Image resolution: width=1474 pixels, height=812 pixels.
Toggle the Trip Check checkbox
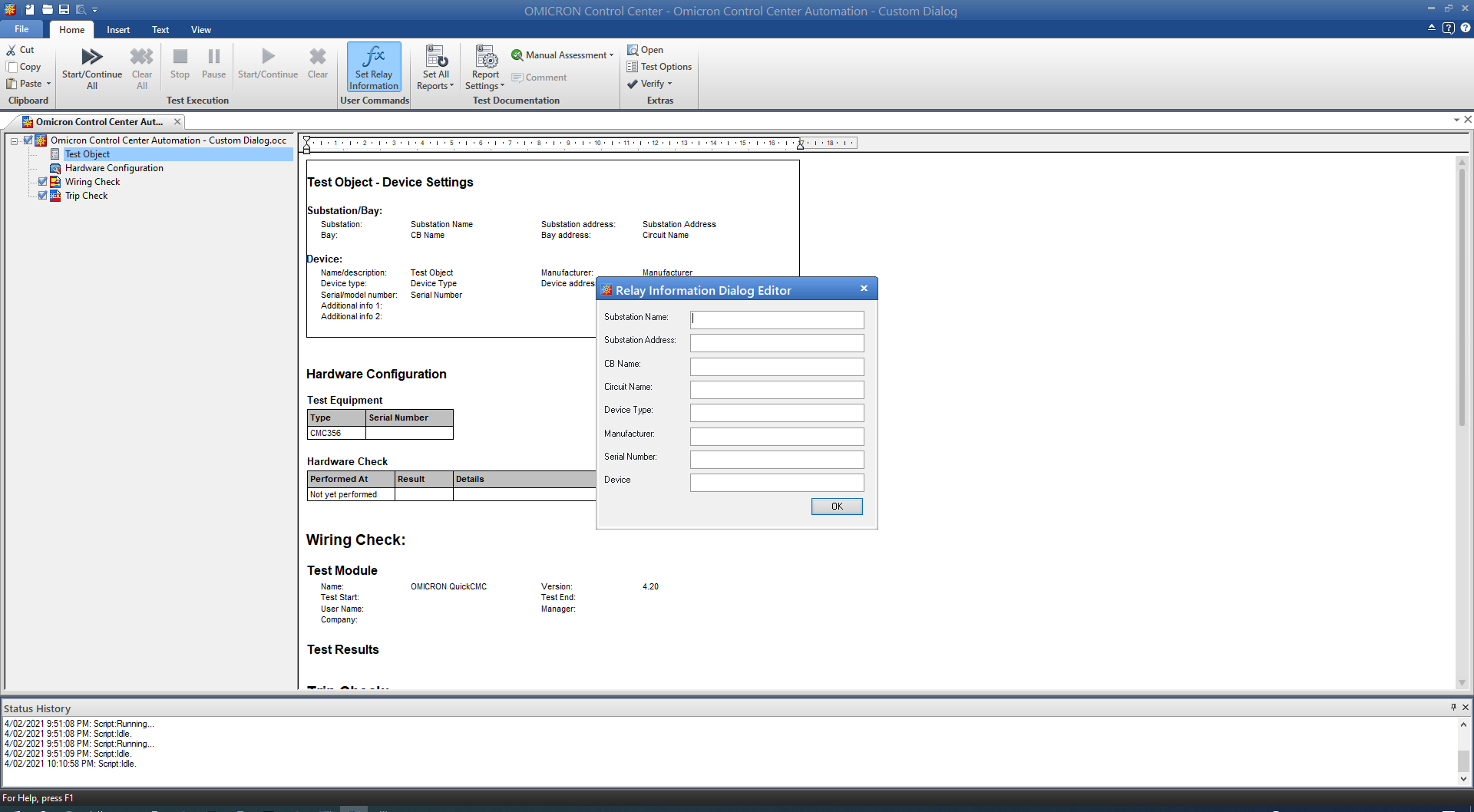43,196
